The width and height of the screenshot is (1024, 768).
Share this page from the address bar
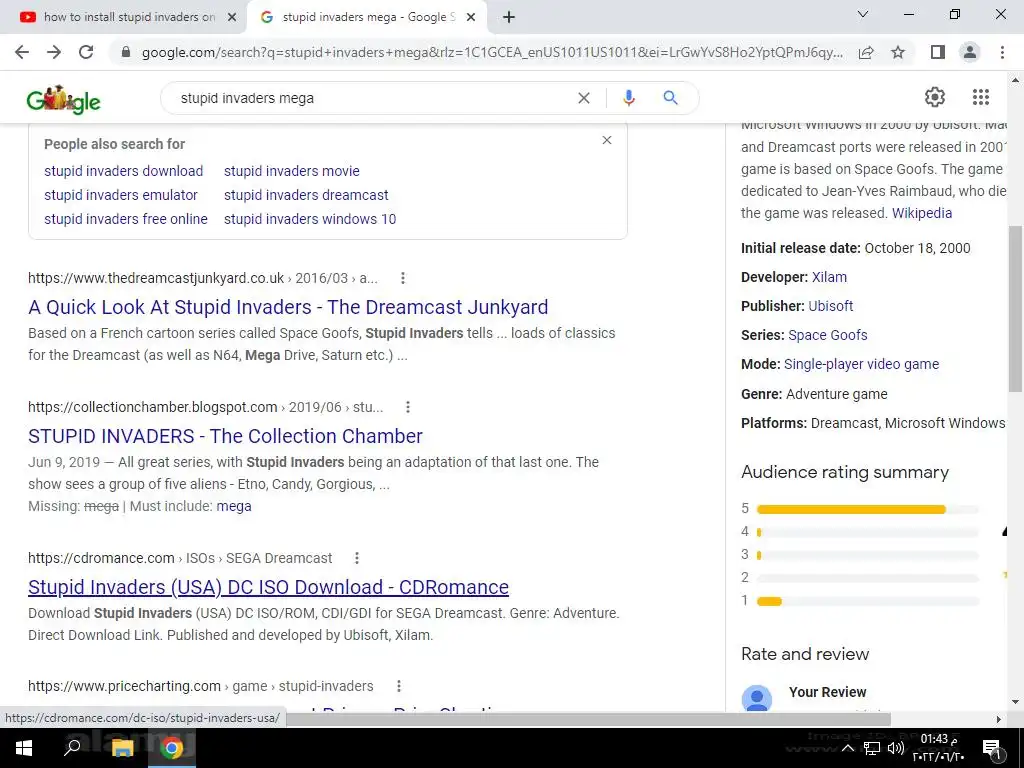pos(866,52)
